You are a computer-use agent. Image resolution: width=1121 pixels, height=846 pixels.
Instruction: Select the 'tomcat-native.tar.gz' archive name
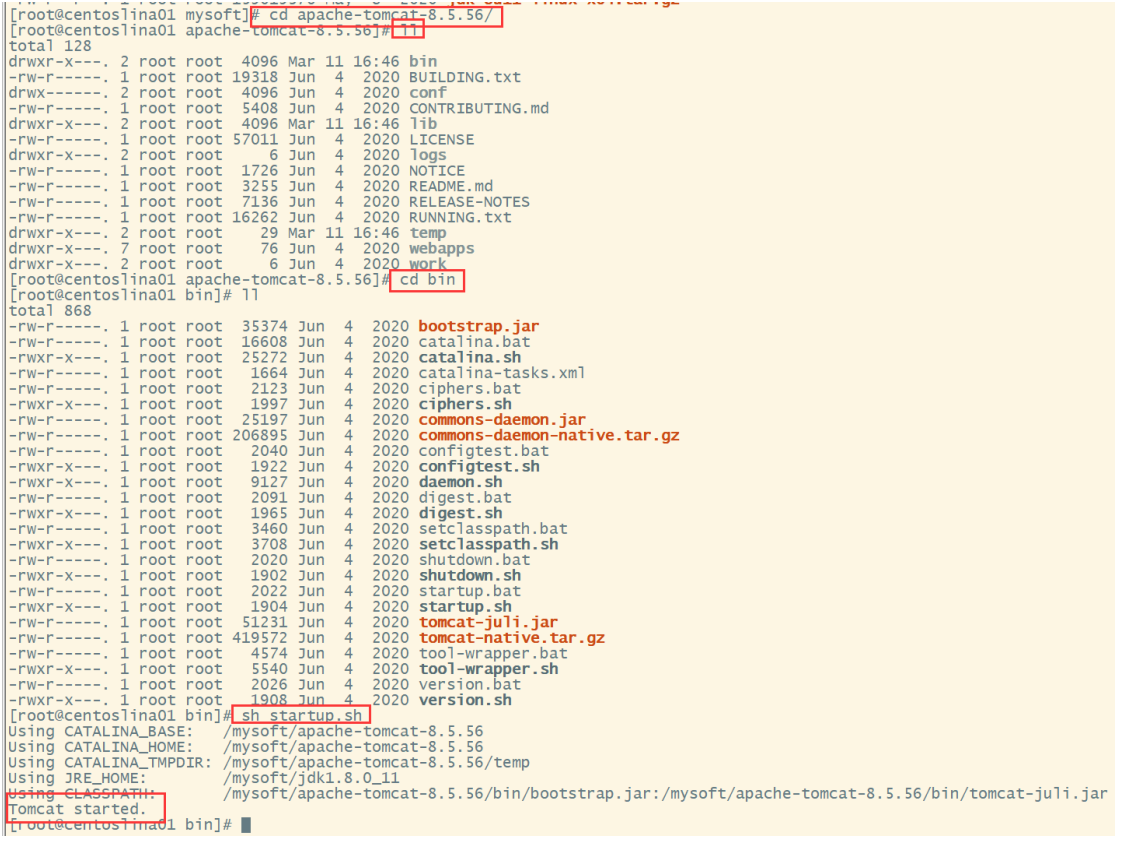[x=512, y=638]
